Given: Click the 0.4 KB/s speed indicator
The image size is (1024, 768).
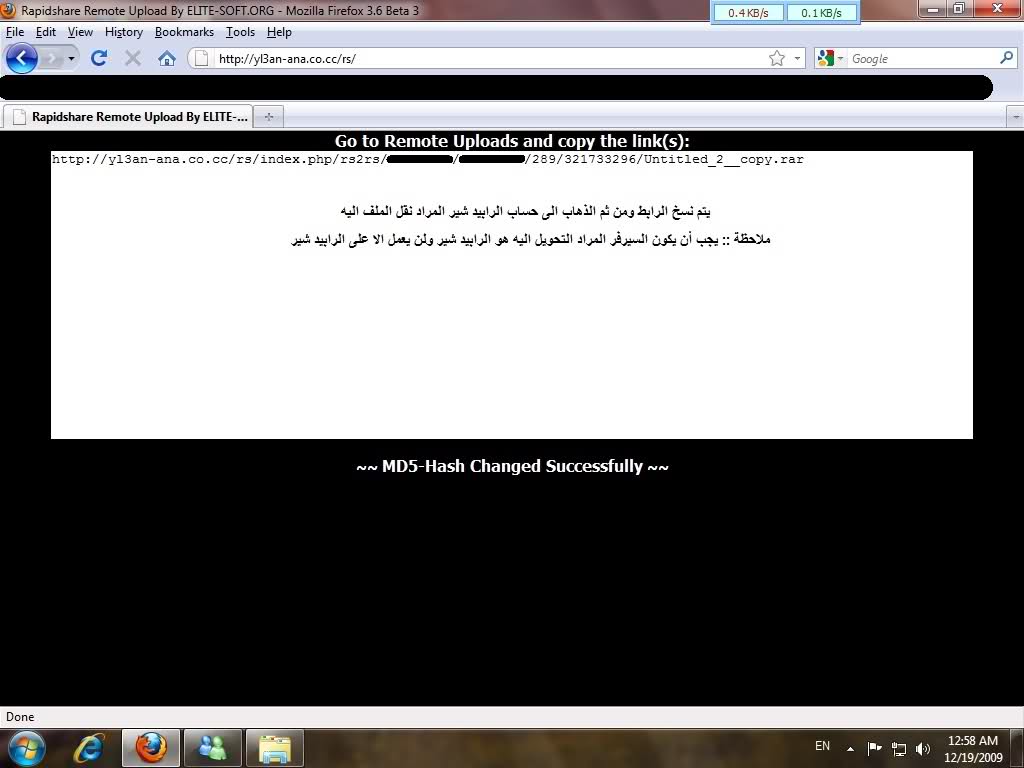Looking at the screenshot, I should [x=748, y=13].
